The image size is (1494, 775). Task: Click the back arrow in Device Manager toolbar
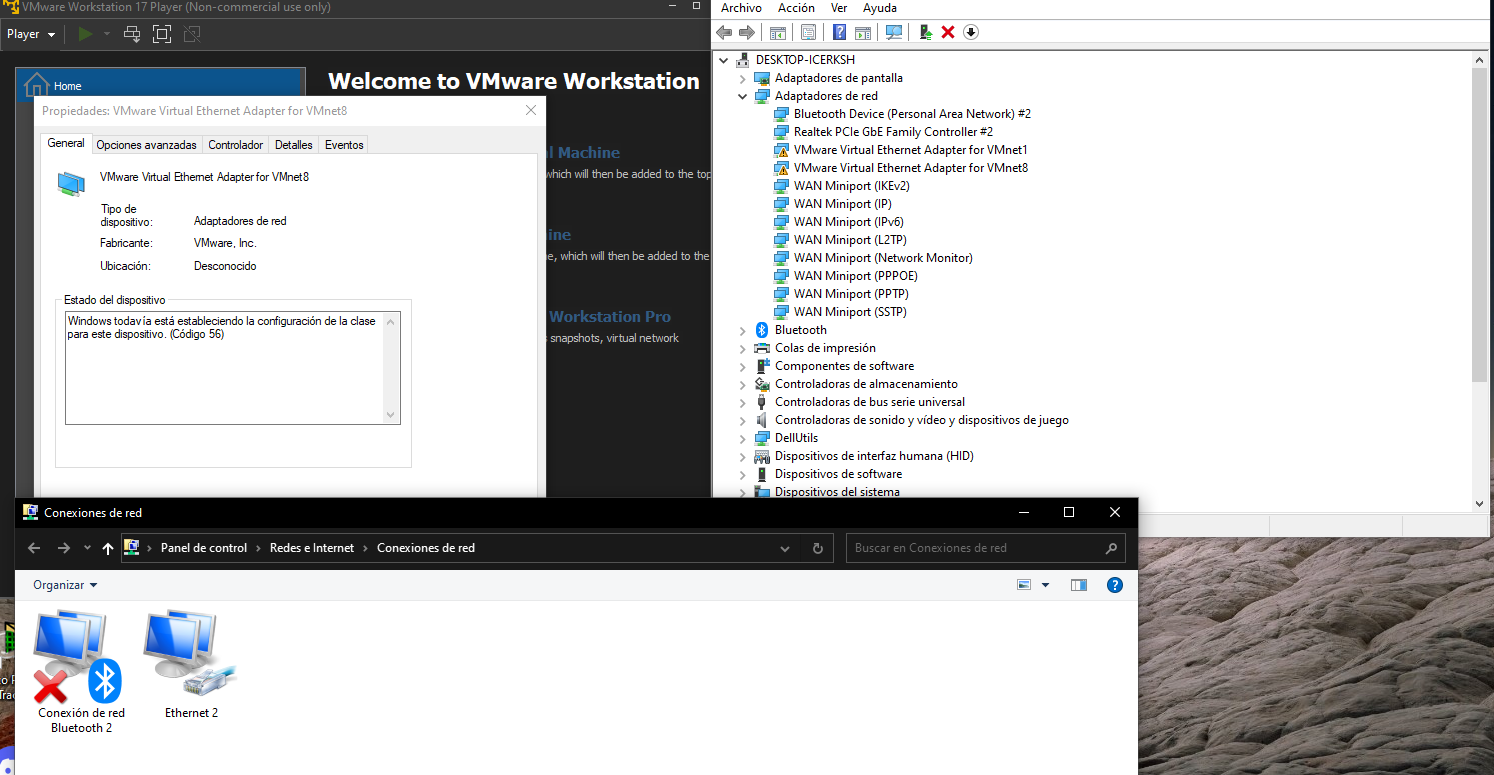(x=724, y=32)
